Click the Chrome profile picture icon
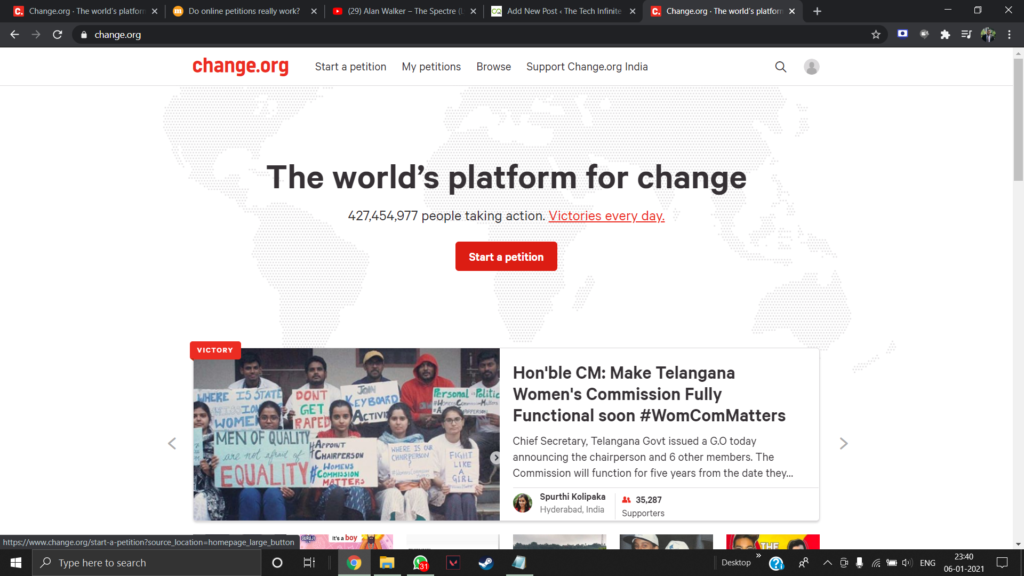This screenshot has width=1024, height=576. pyautogui.click(x=988, y=35)
